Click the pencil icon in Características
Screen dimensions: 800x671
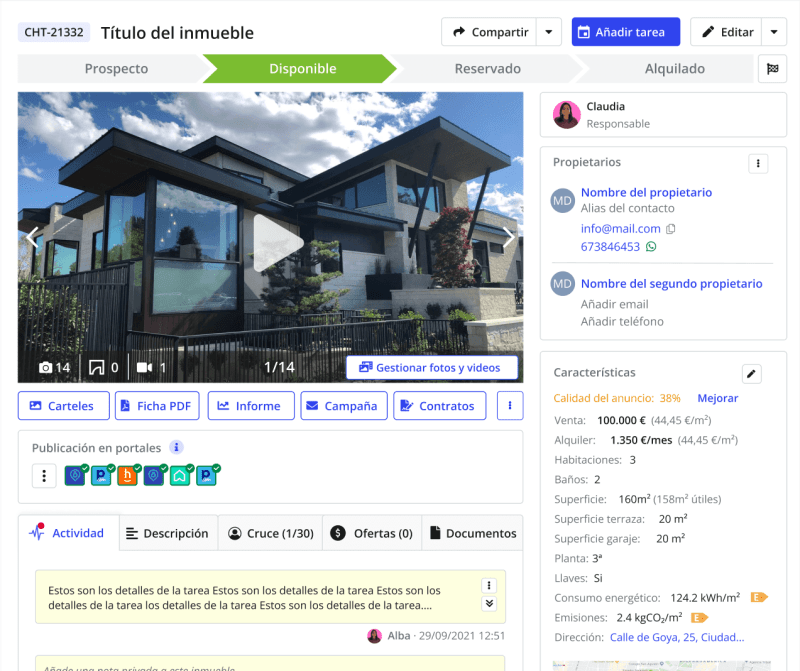coord(752,373)
